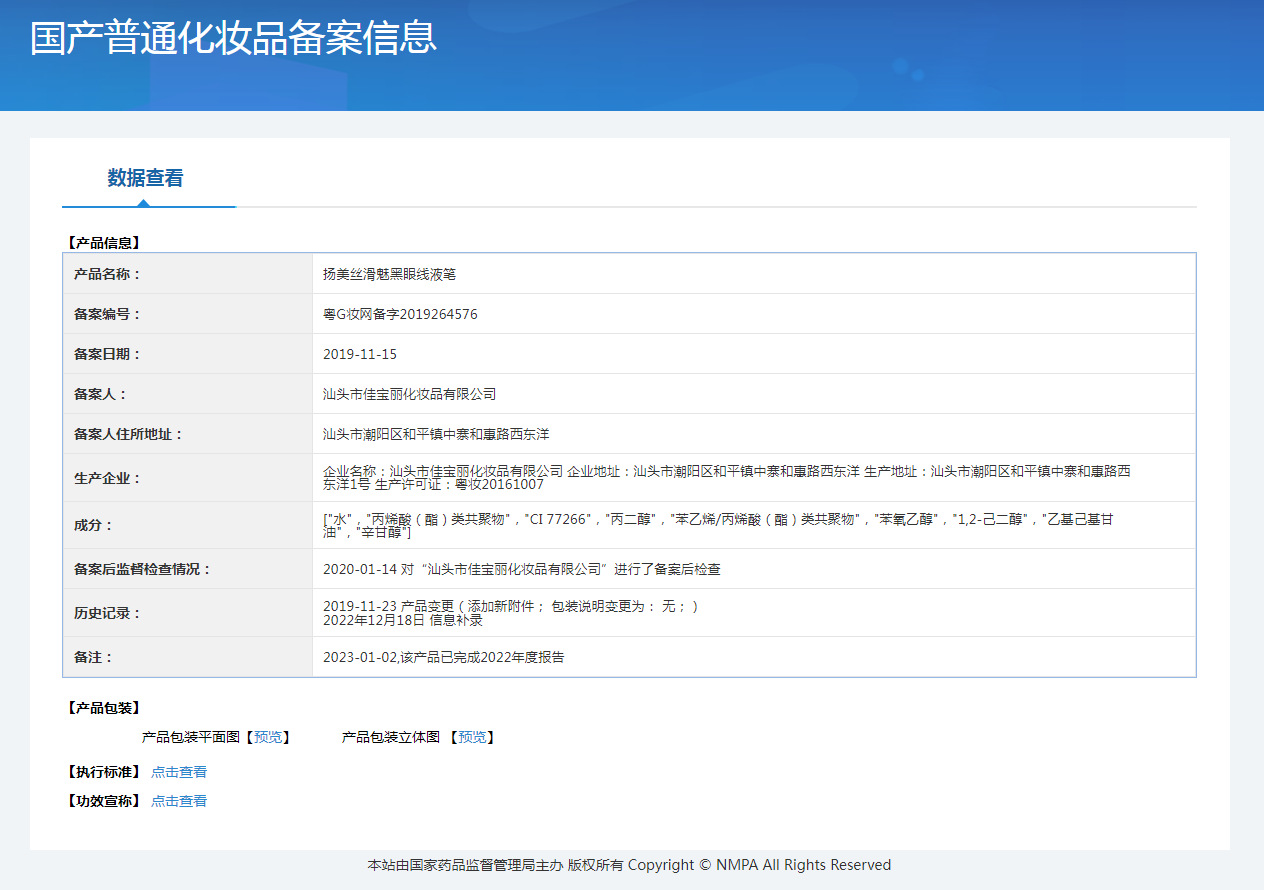Image resolution: width=1264 pixels, height=890 pixels.
Task: Click the filing number 粤G妆网备字2019264576
Action: click(x=400, y=314)
